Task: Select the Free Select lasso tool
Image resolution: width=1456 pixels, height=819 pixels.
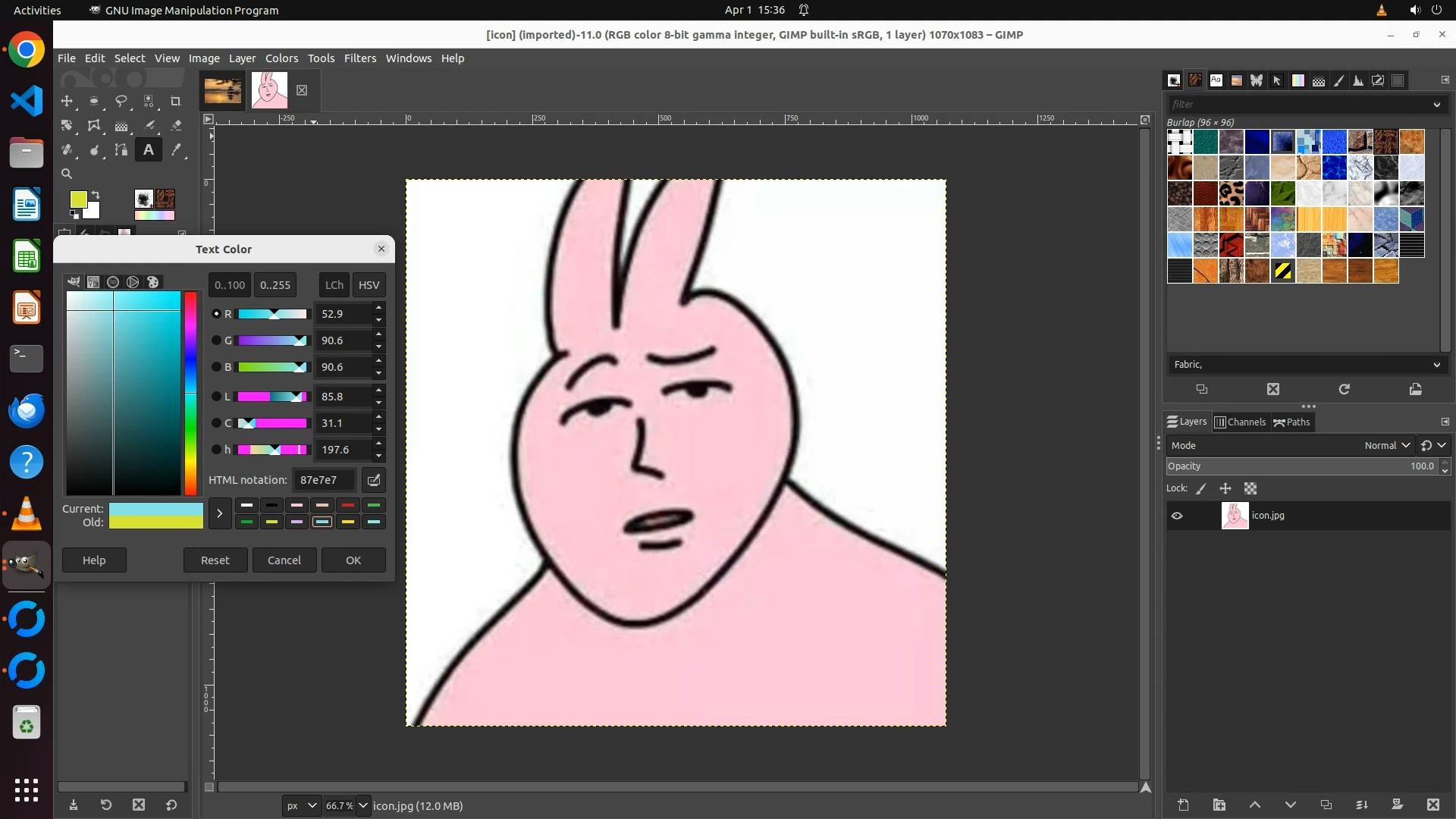Action: click(121, 101)
